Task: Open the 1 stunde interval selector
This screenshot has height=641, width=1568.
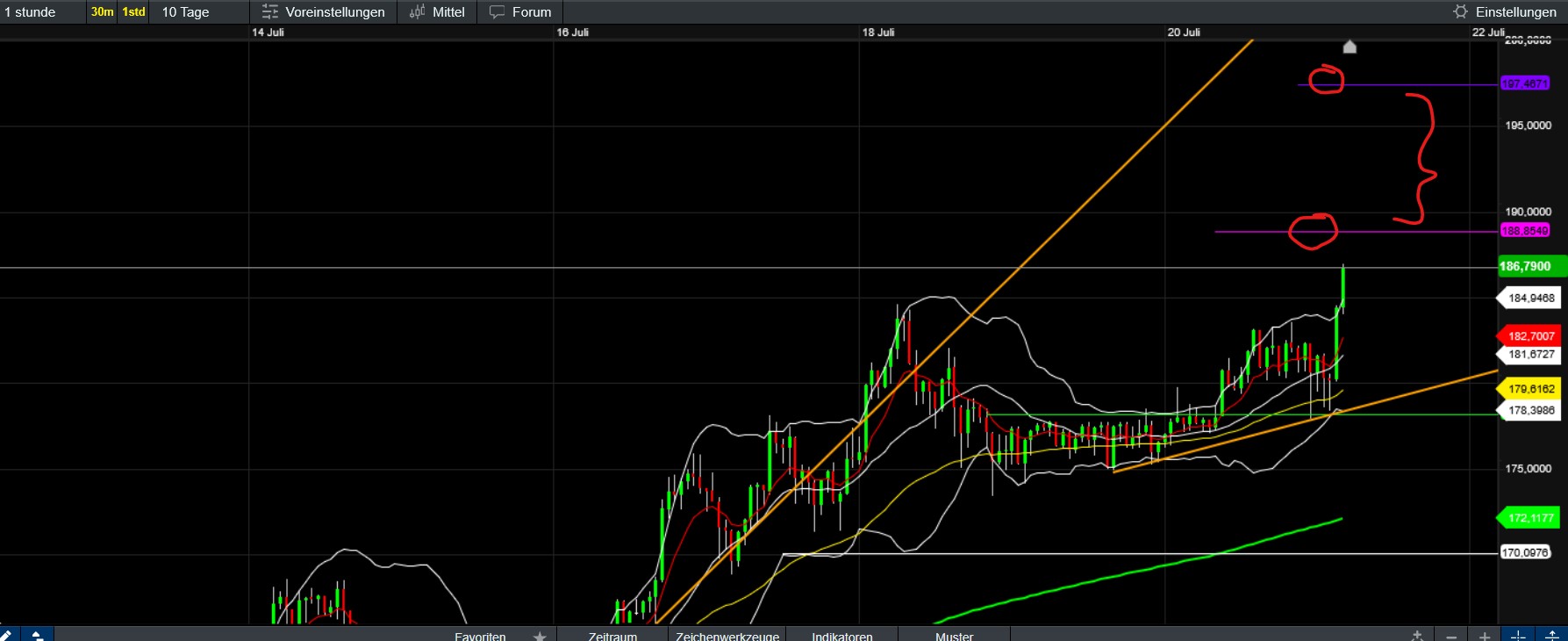Action: (30, 12)
